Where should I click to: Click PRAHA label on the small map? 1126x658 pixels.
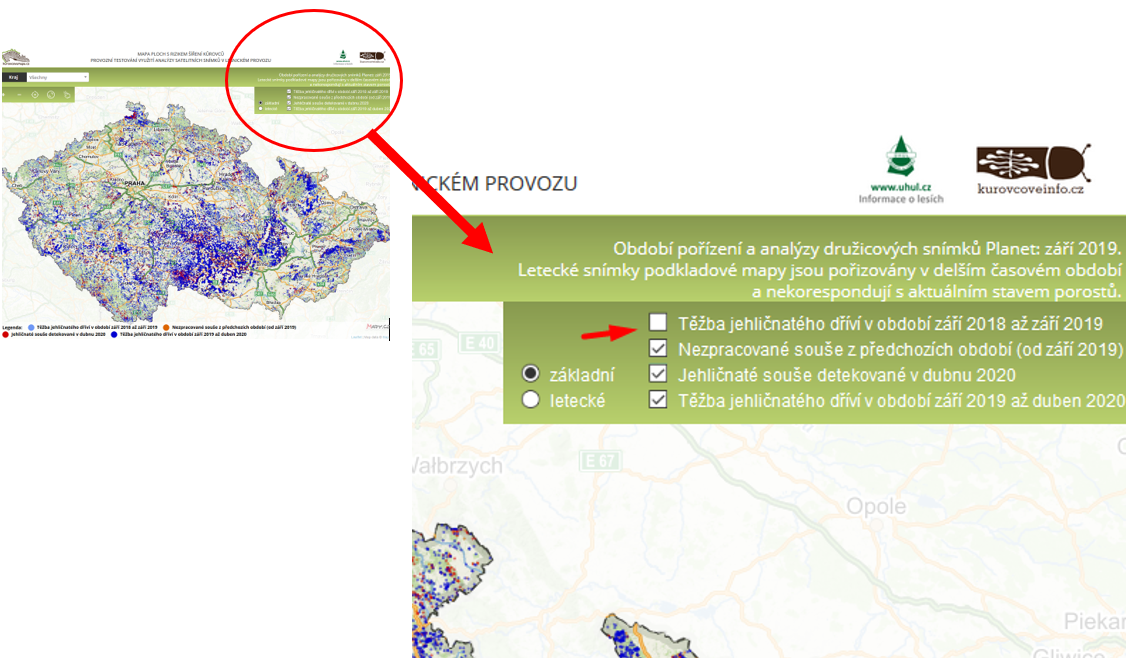tap(130, 185)
